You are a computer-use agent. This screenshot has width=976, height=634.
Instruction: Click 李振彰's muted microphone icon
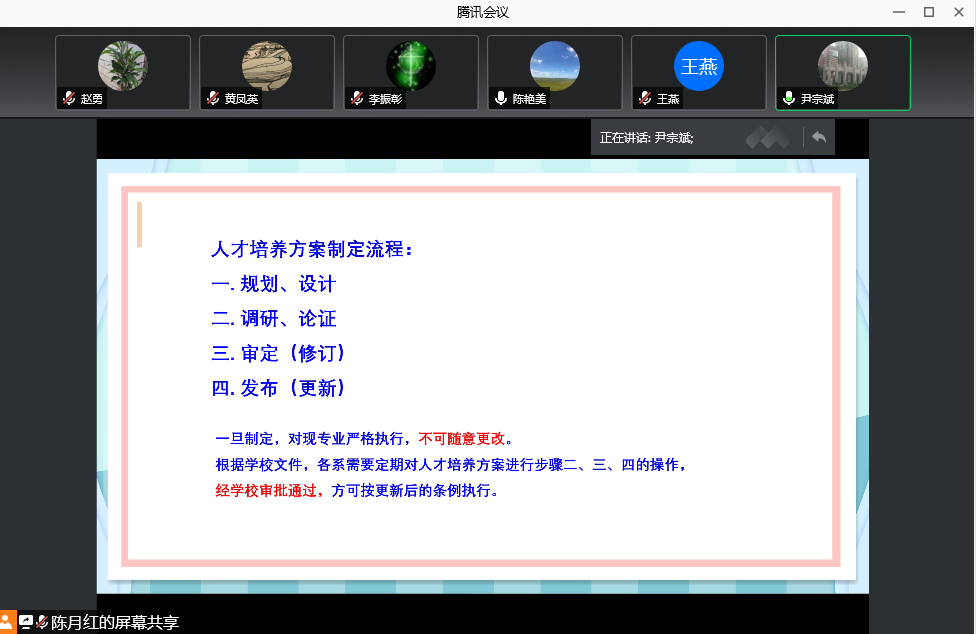(356, 99)
